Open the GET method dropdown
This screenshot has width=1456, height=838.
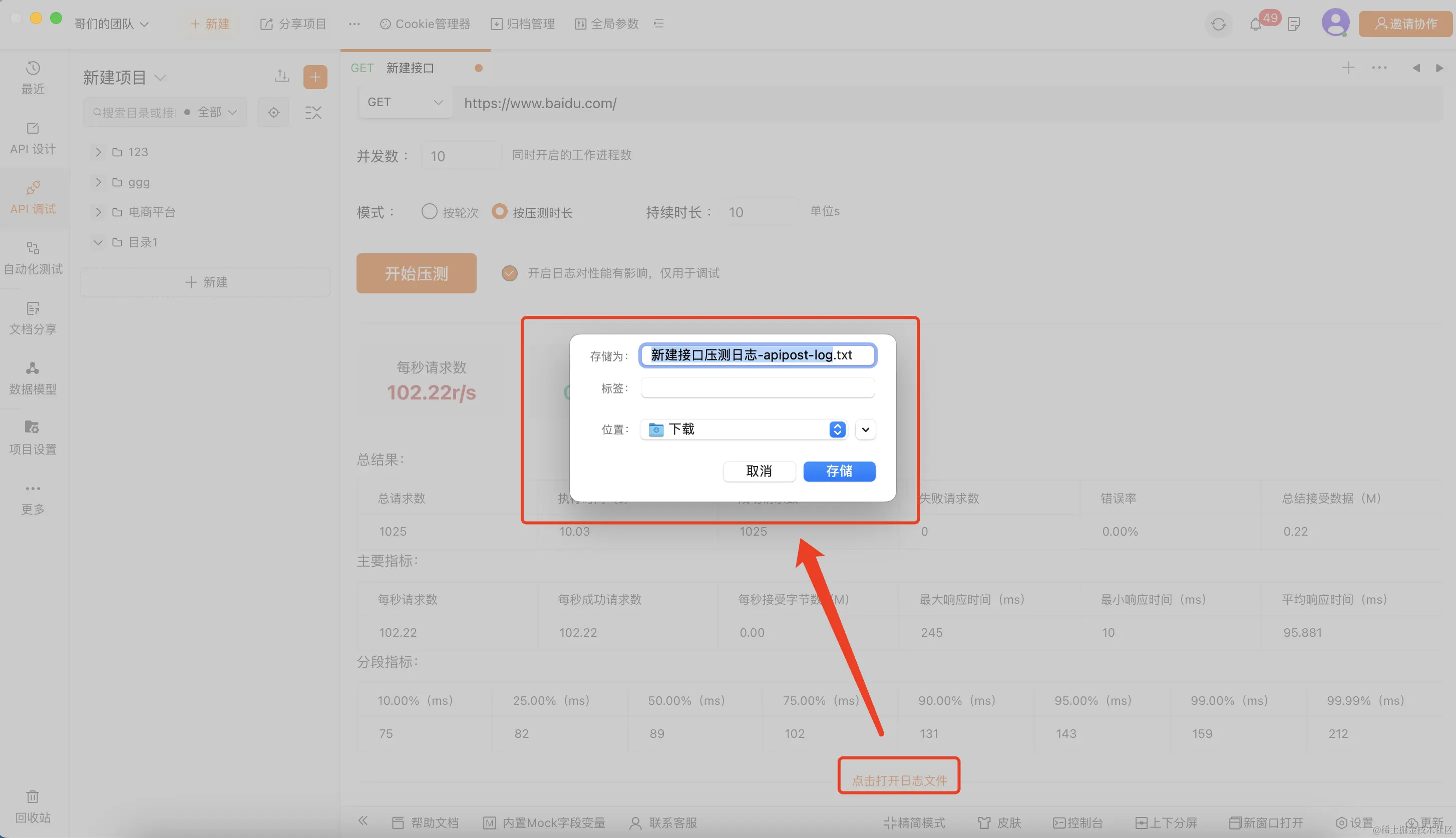tap(405, 103)
